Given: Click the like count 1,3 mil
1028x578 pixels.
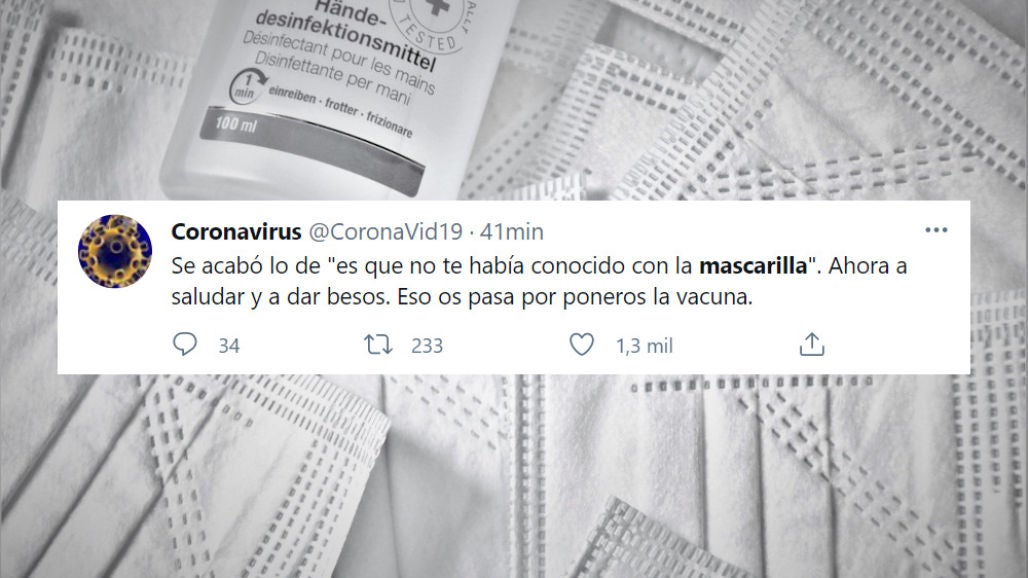Looking at the screenshot, I should pos(644,346).
